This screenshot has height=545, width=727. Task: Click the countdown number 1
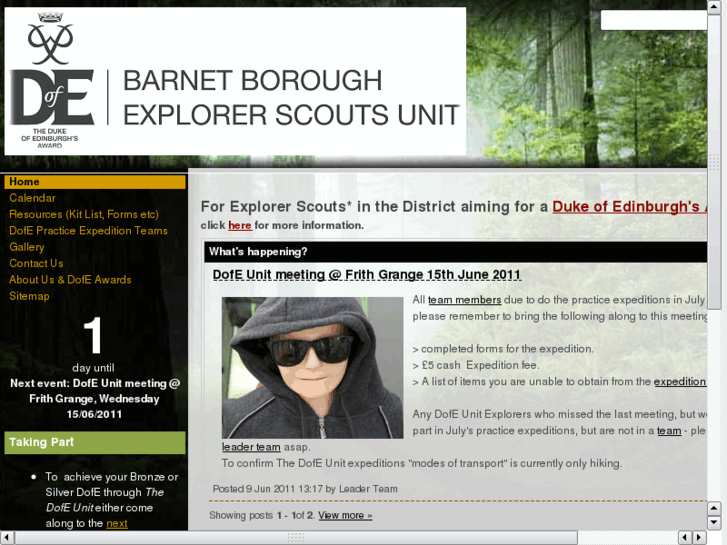[x=93, y=335]
